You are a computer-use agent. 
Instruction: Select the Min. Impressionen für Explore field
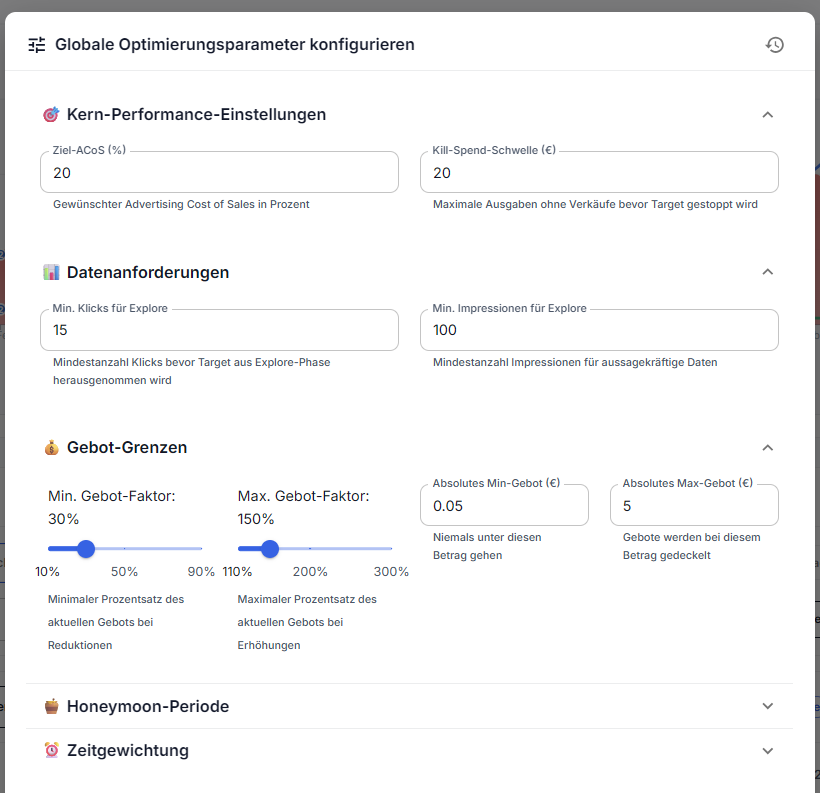point(599,330)
